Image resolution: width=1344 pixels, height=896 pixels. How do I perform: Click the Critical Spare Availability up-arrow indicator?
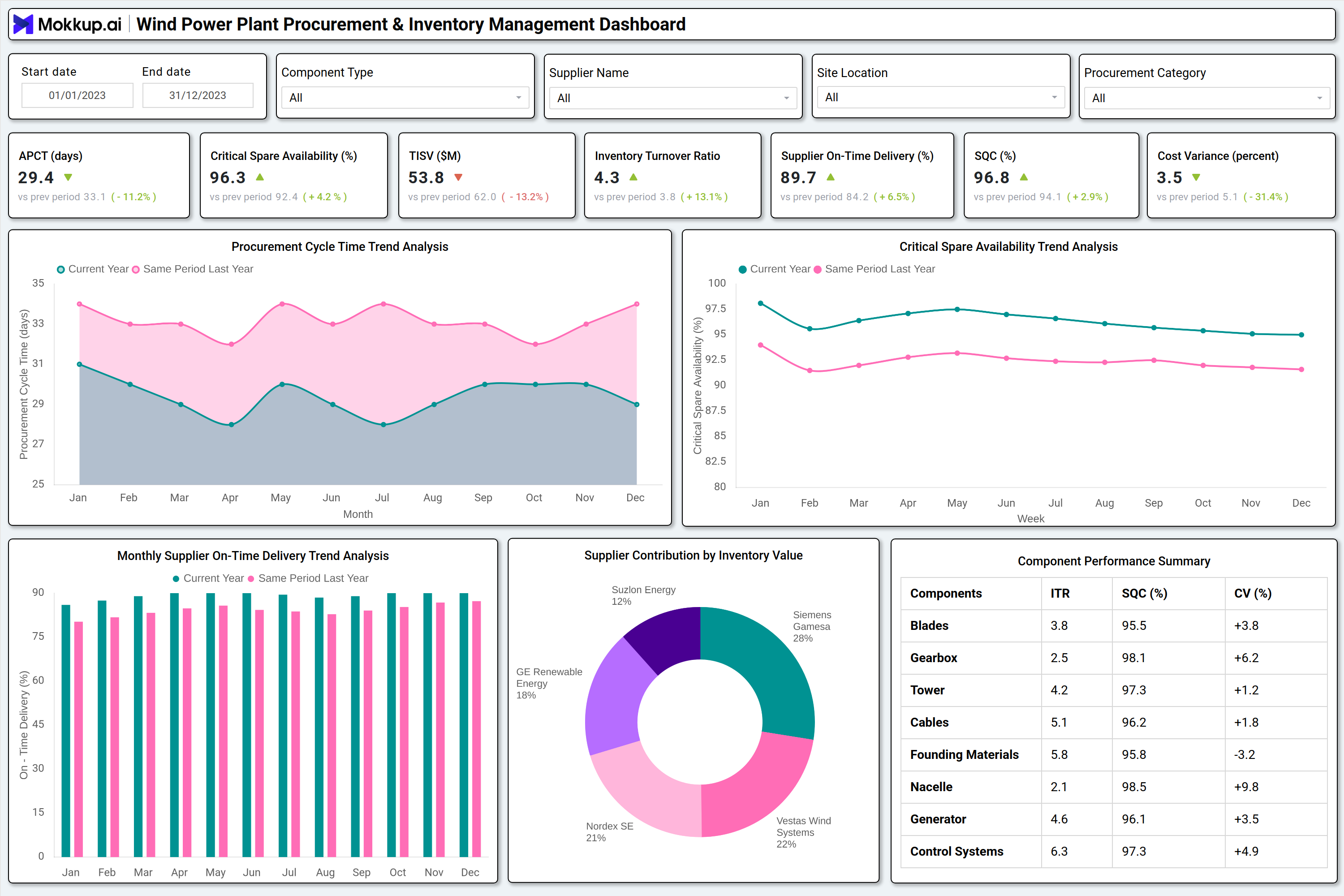[260, 177]
